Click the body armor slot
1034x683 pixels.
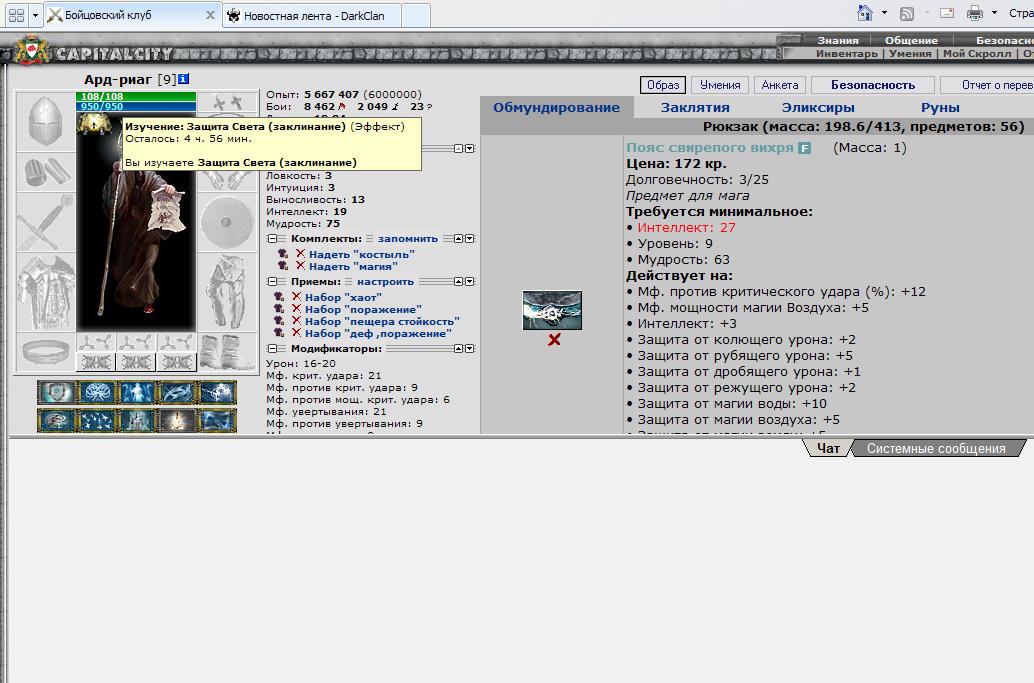[x=46, y=292]
